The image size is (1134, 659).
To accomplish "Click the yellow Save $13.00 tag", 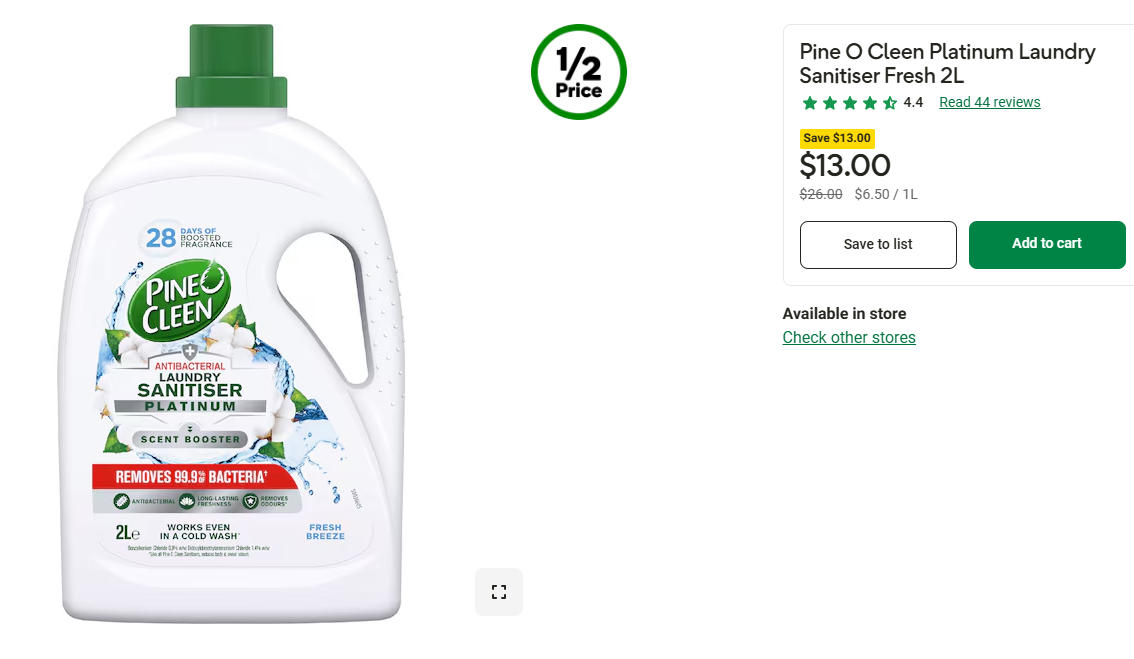I will pyautogui.click(x=837, y=138).
